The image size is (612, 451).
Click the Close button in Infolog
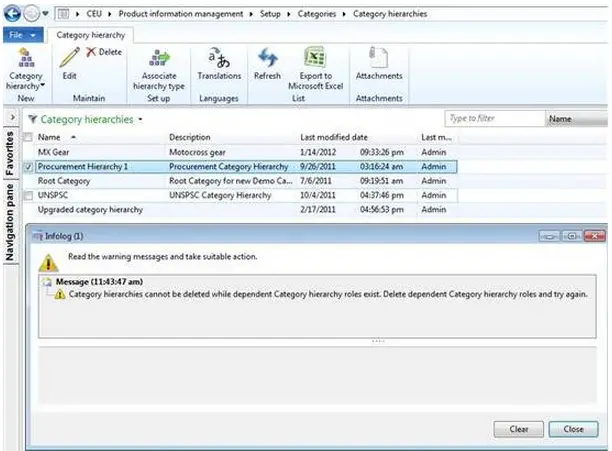coord(573,429)
